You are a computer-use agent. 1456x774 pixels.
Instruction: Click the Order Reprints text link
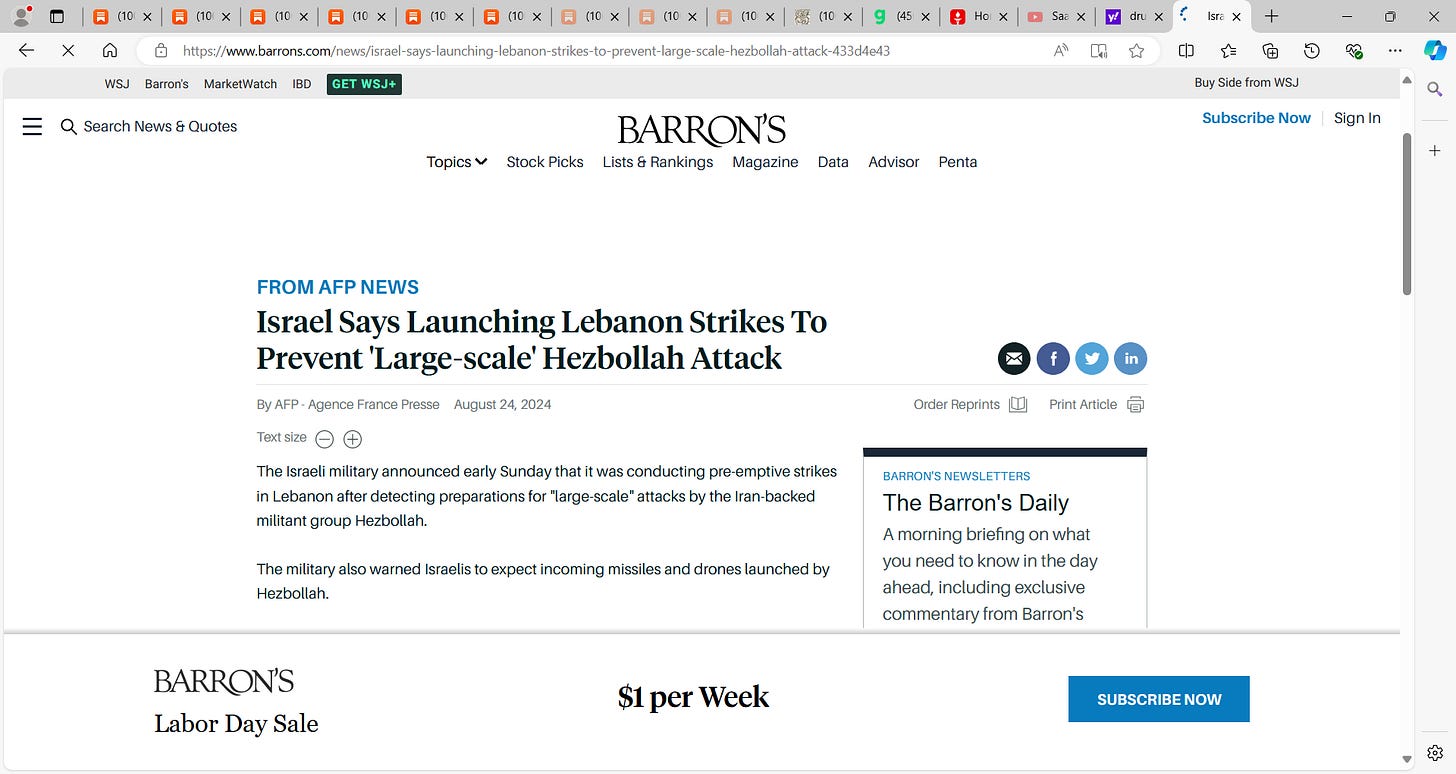pos(957,405)
